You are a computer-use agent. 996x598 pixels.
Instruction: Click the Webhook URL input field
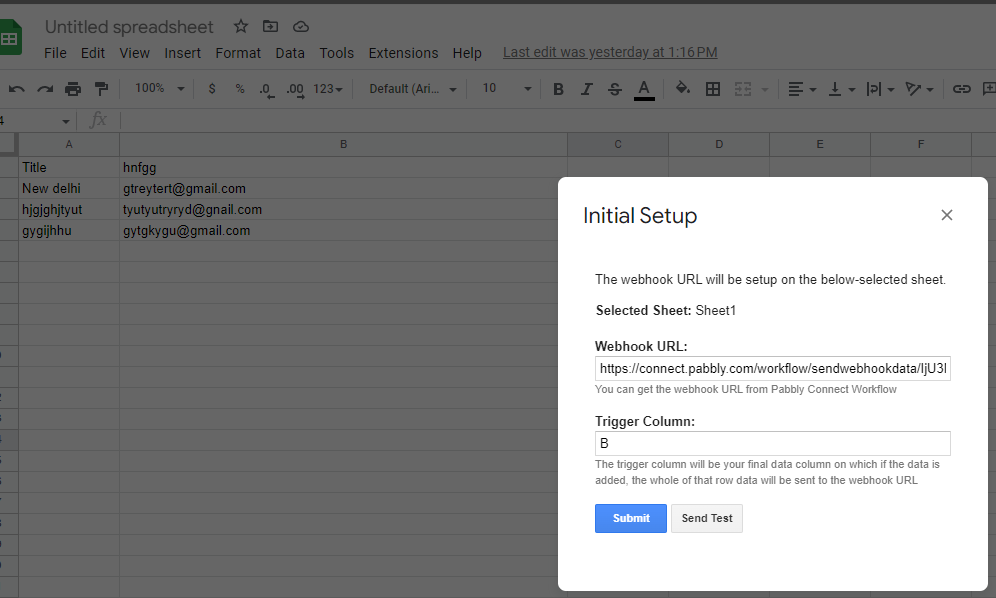pos(772,369)
